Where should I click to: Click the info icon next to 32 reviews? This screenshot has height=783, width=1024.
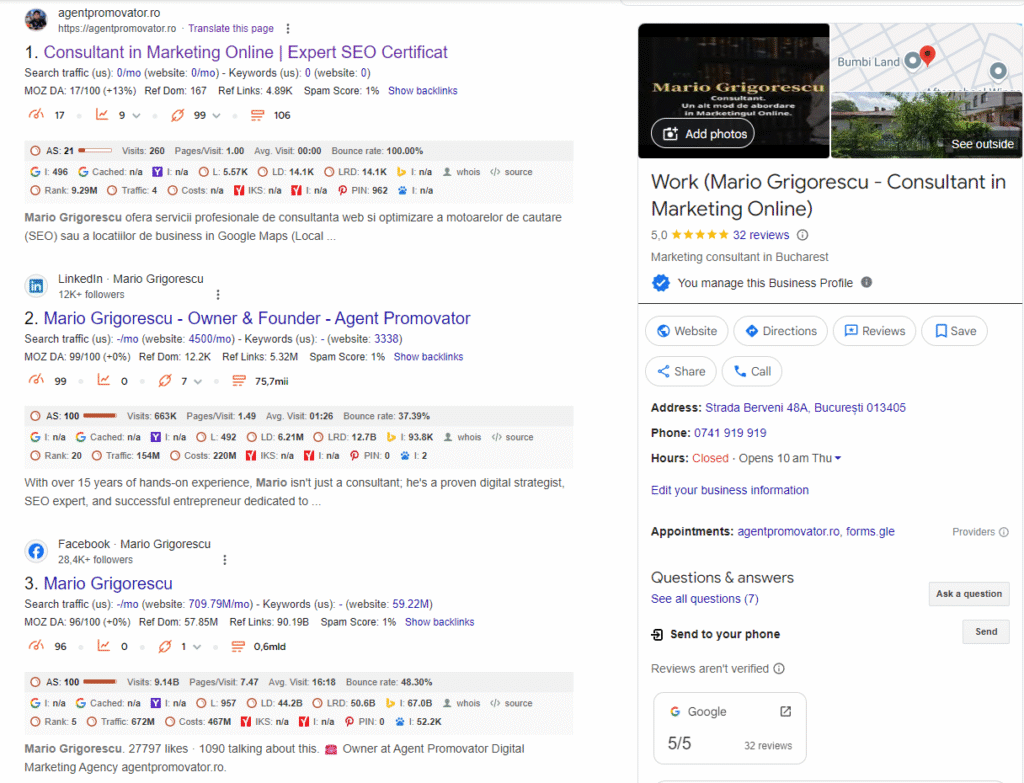coord(803,235)
